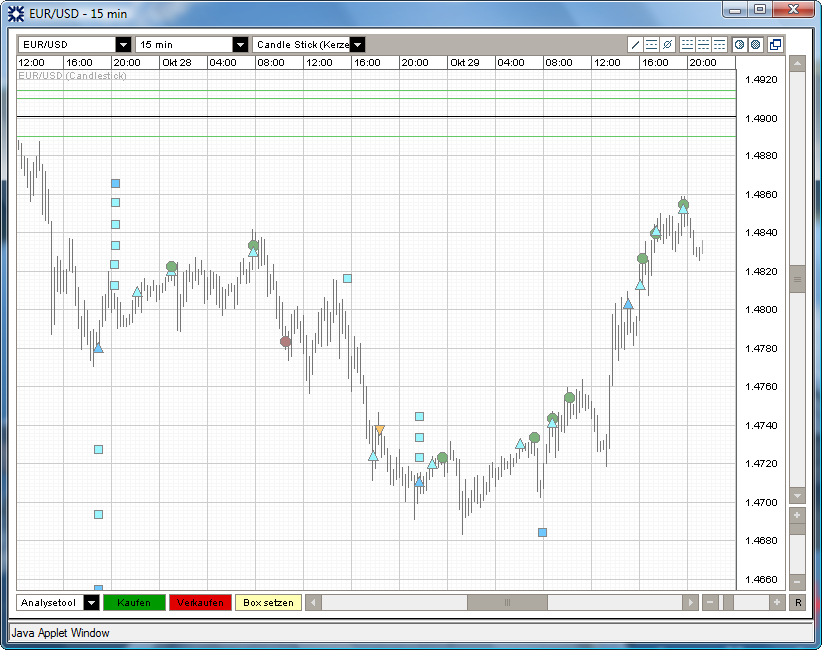Click the half-shaded circle icon

point(739,45)
